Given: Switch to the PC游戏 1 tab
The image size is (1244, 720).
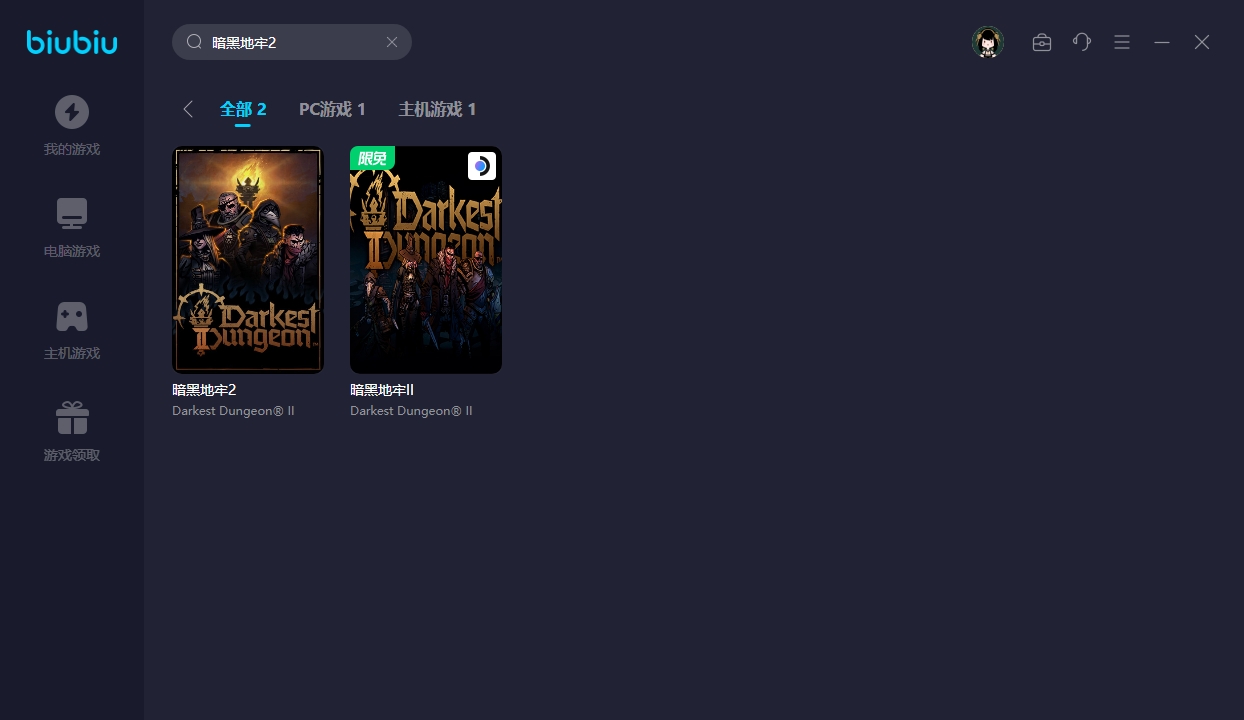Looking at the screenshot, I should 332,109.
